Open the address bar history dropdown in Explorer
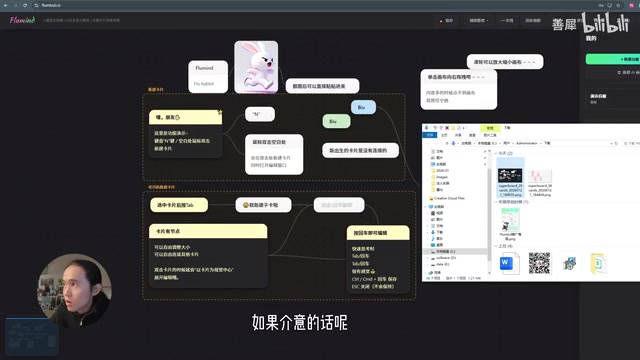640x360 pixels. (x=611, y=143)
